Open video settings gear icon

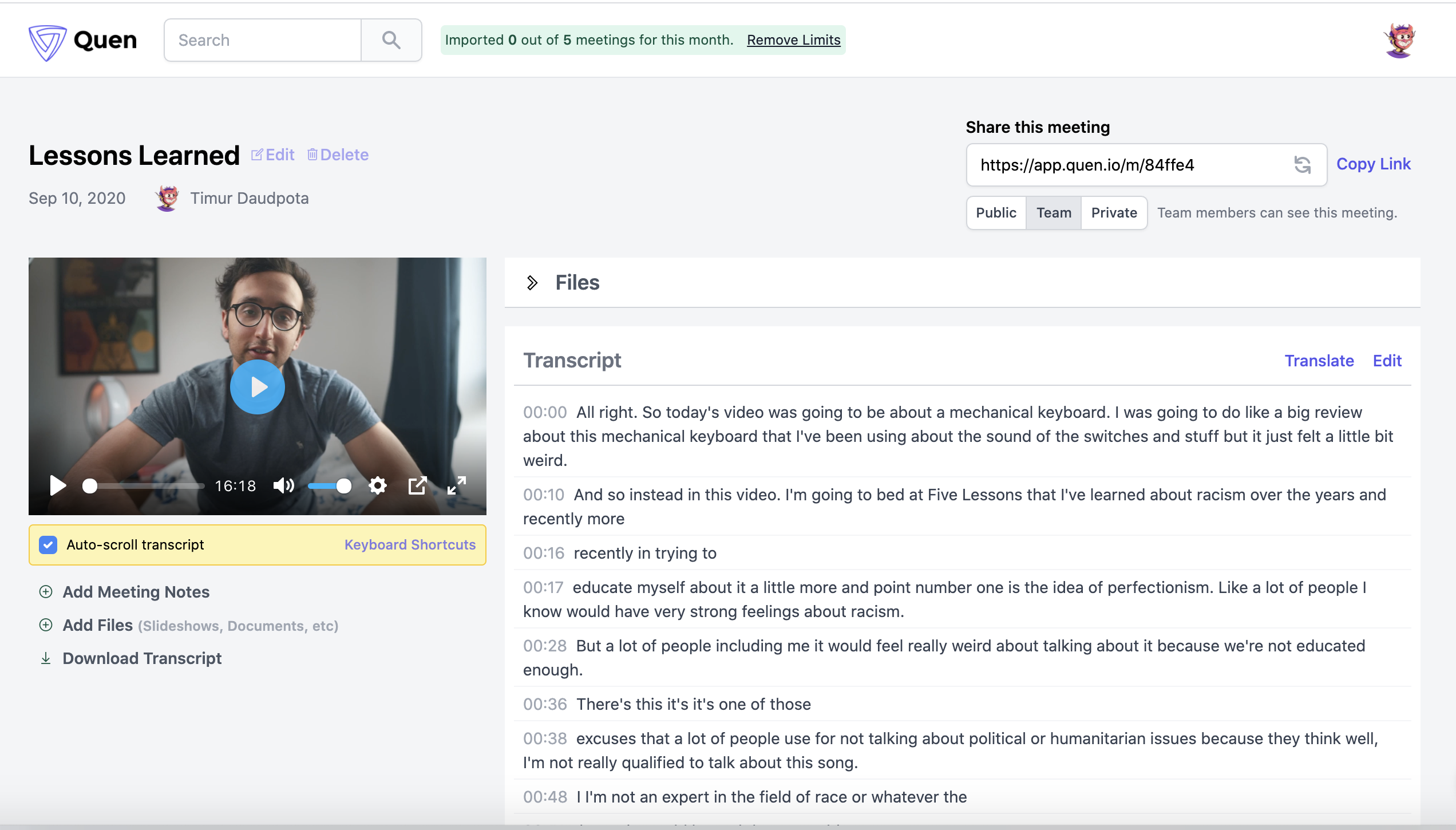click(x=378, y=486)
